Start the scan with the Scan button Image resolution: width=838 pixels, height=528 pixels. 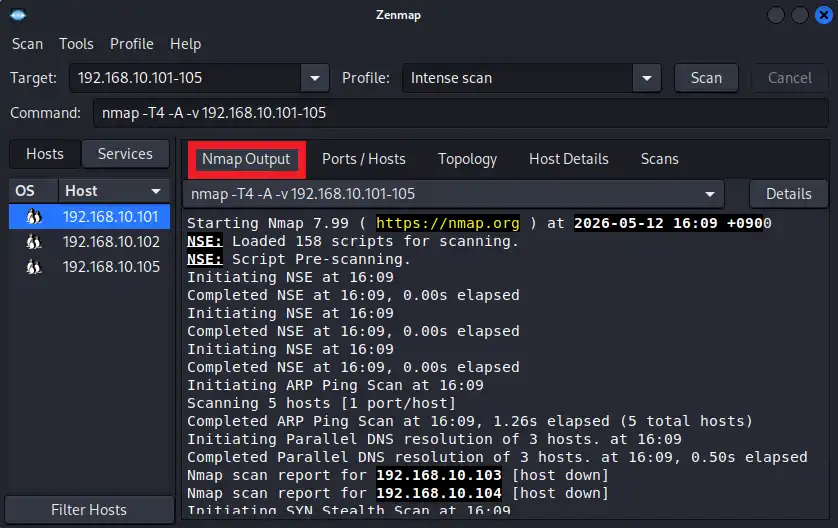706,78
